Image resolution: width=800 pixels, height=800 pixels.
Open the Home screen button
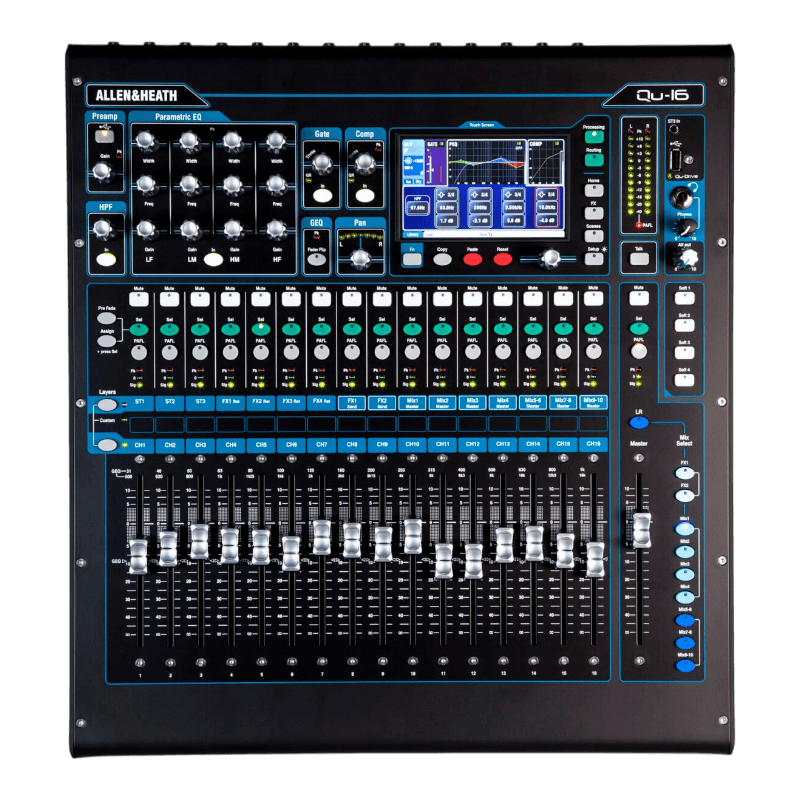click(x=594, y=190)
